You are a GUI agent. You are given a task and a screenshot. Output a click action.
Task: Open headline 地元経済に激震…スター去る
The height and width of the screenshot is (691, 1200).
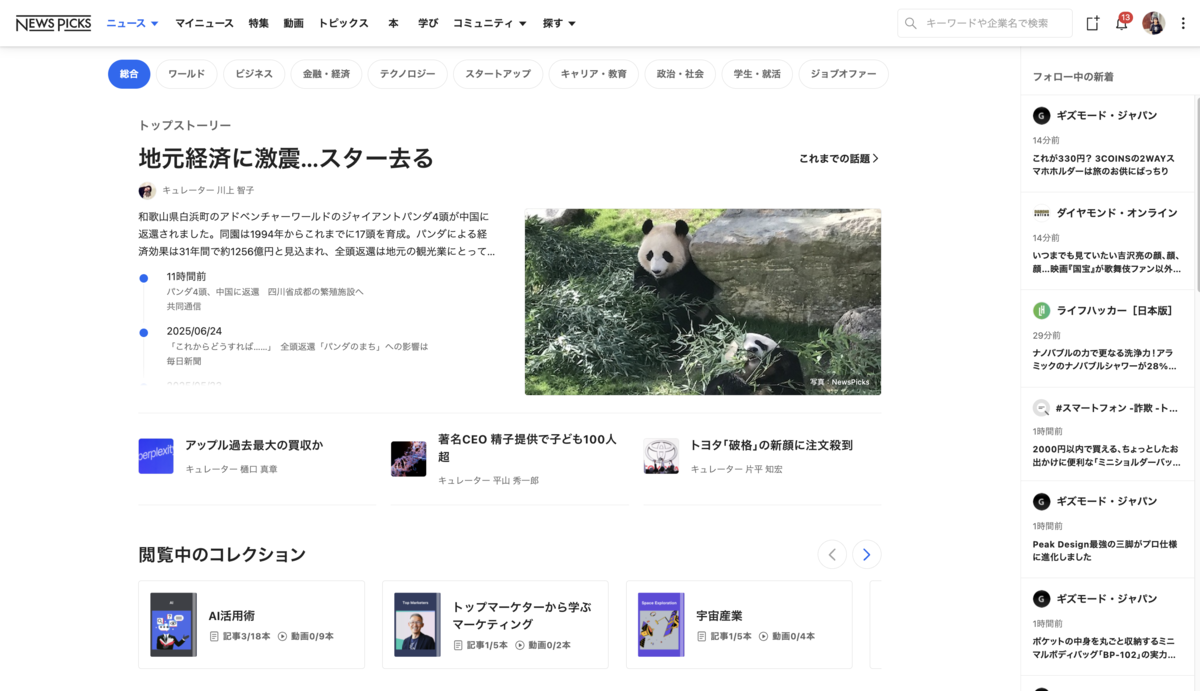point(286,158)
